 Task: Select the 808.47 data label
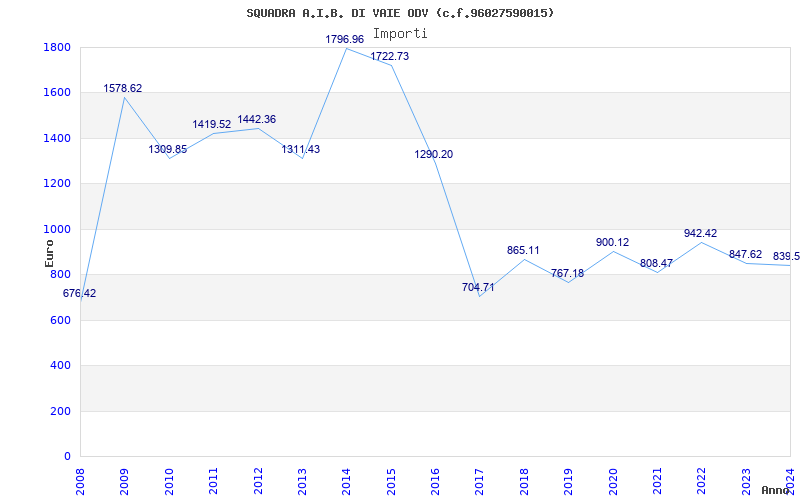656,264
